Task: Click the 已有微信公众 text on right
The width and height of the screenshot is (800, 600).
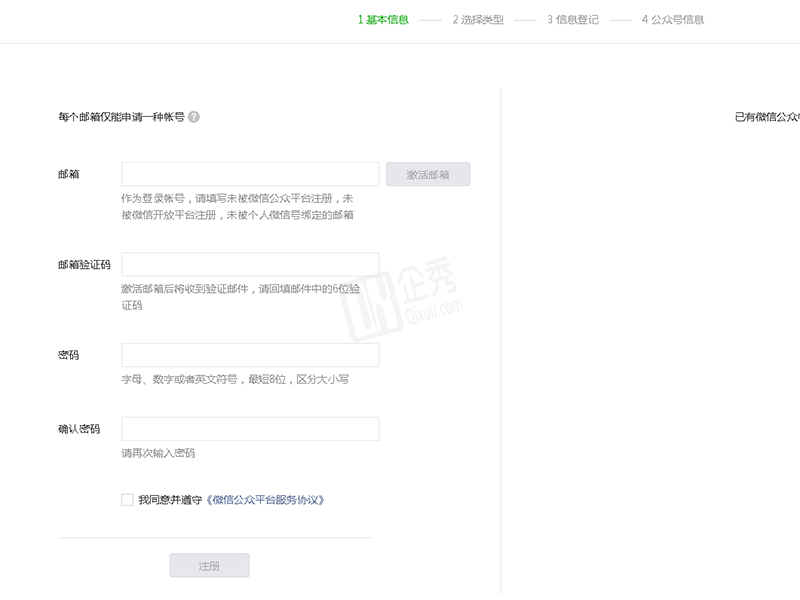Action: (767, 117)
